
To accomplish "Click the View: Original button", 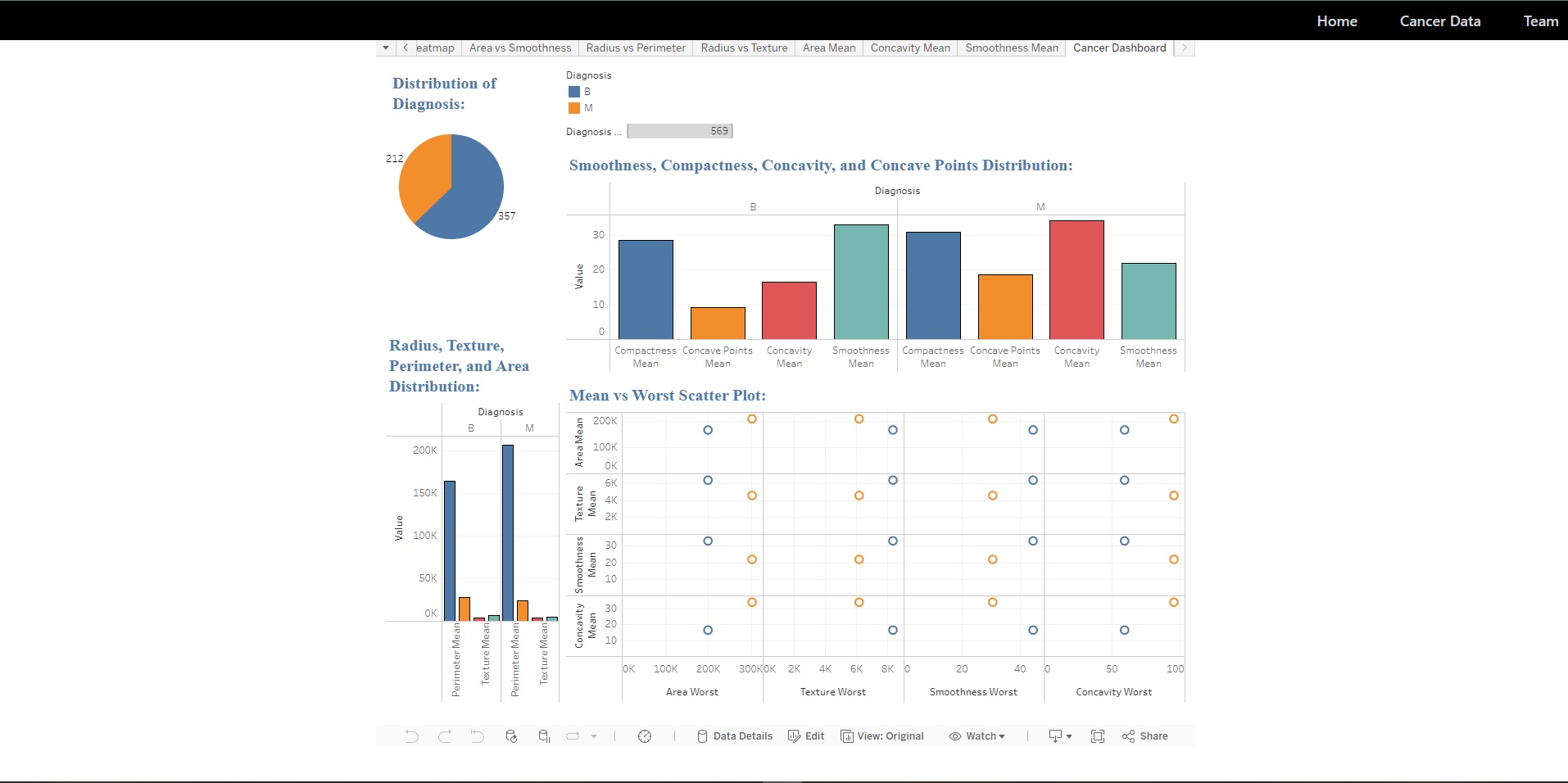I will (882, 736).
